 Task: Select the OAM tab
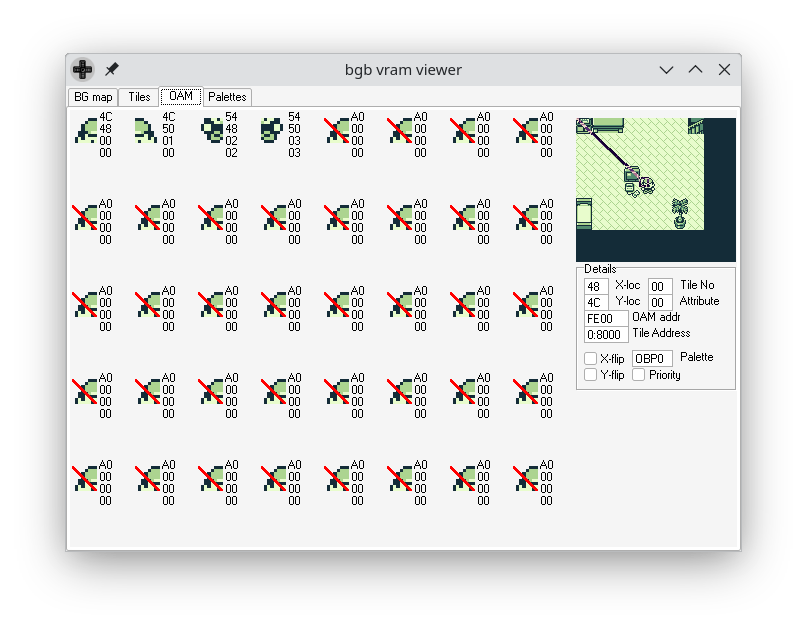click(181, 97)
